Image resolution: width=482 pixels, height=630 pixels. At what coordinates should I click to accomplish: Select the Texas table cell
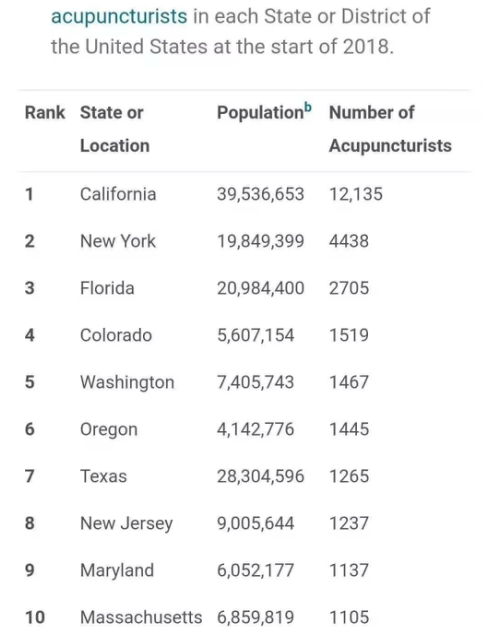tap(104, 476)
